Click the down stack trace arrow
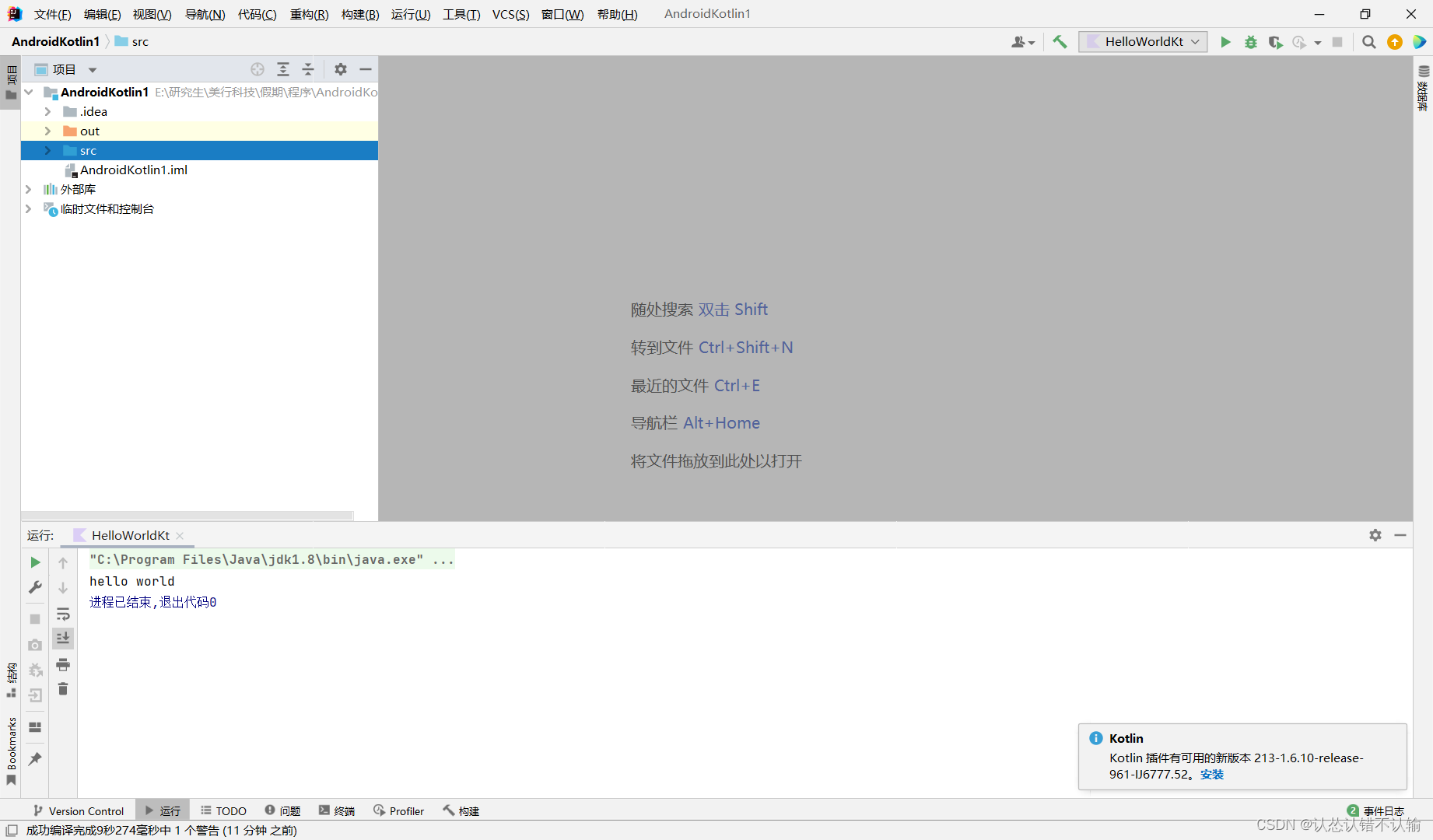The height and width of the screenshot is (840, 1433). (x=63, y=588)
